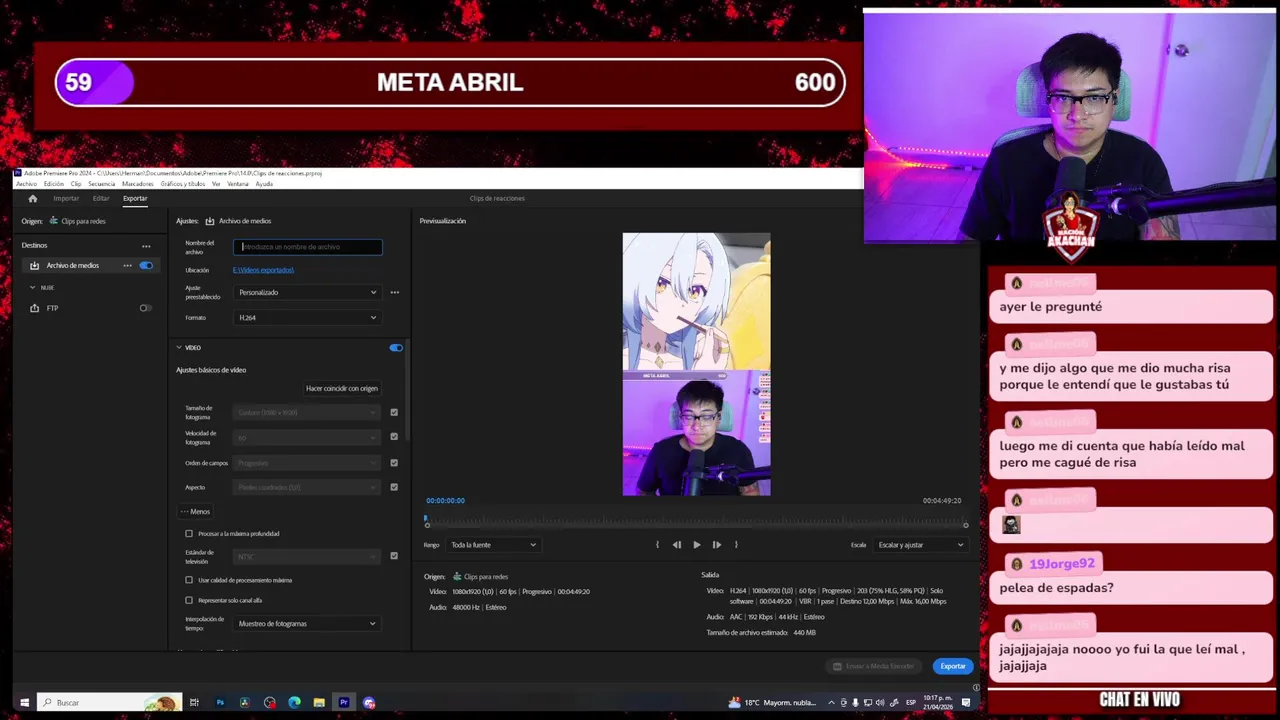
Task: Check Representar solo canal alfa
Action: (x=189, y=600)
